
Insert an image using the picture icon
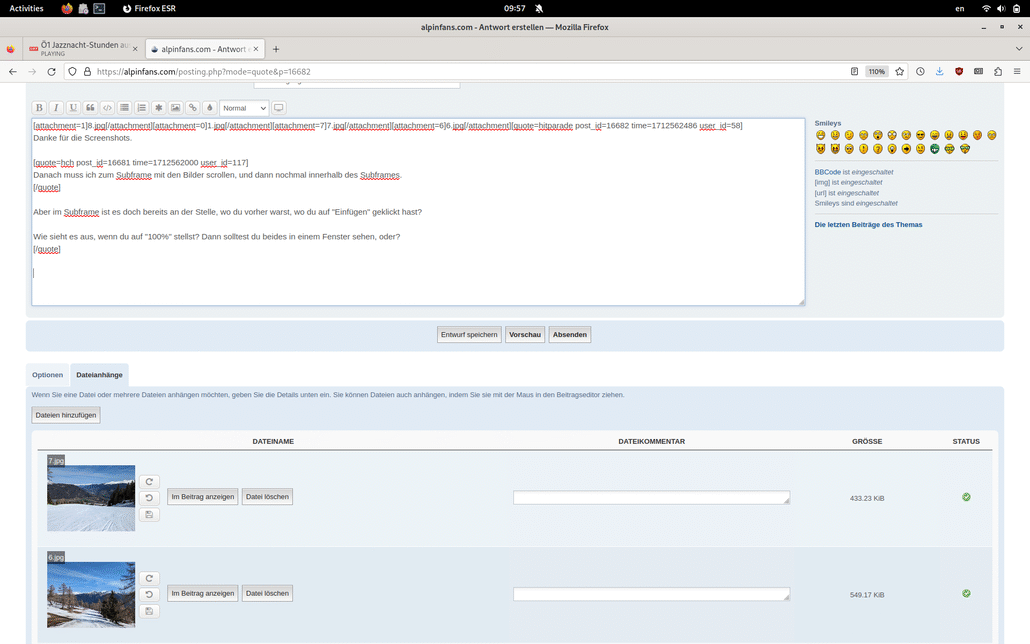(176, 107)
